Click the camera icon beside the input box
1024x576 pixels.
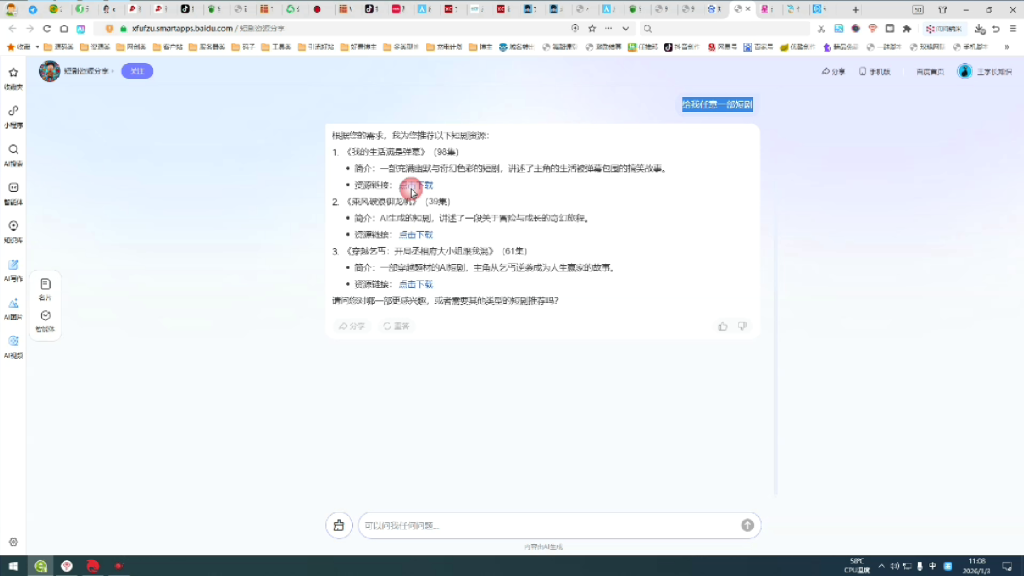coord(339,525)
